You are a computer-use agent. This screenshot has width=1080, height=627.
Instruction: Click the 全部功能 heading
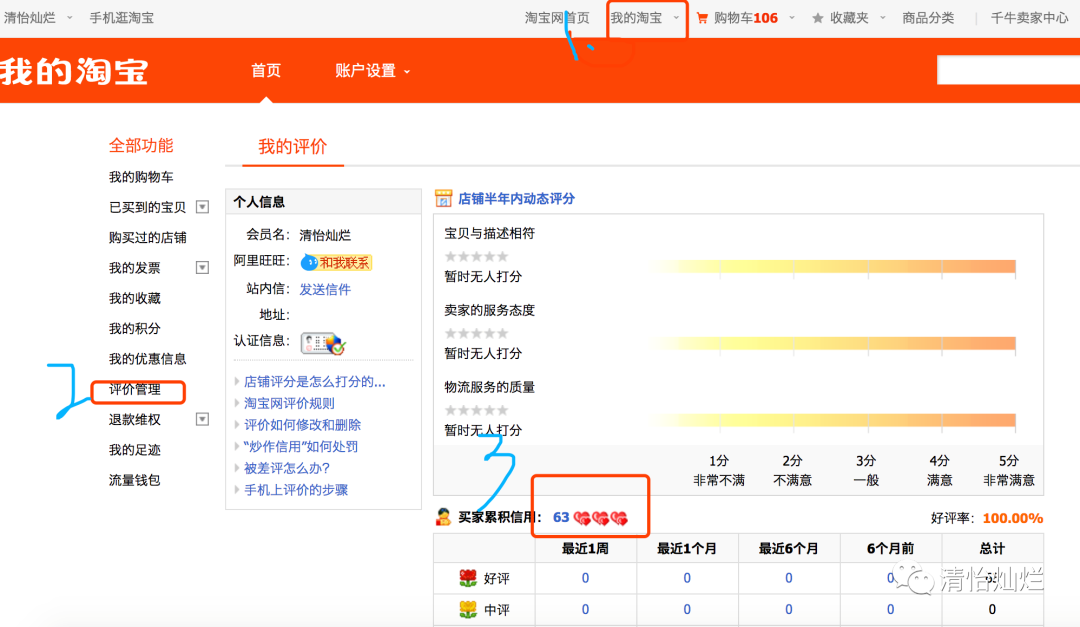[x=141, y=145]
